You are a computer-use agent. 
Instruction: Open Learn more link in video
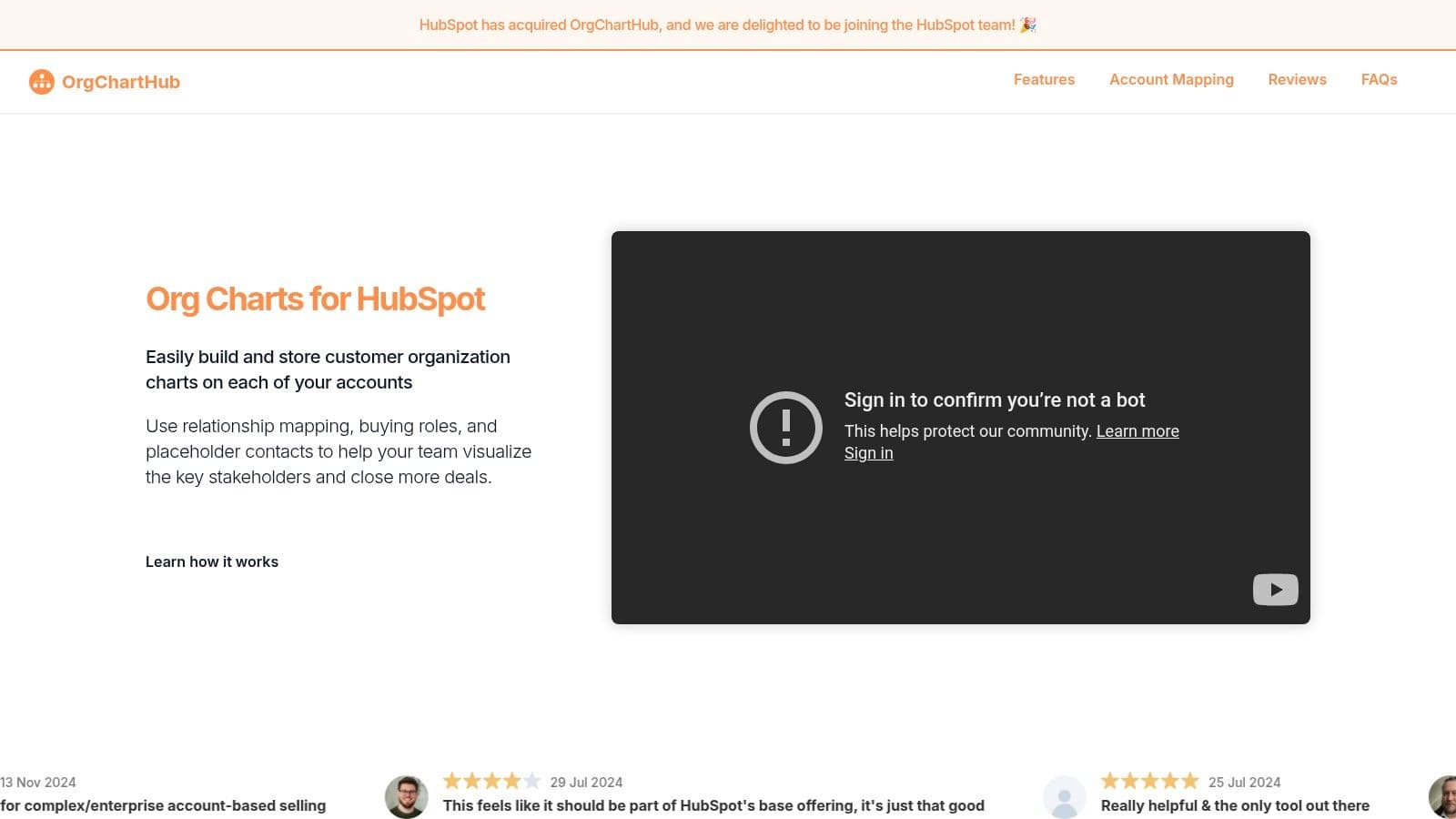click(1137, 431)
